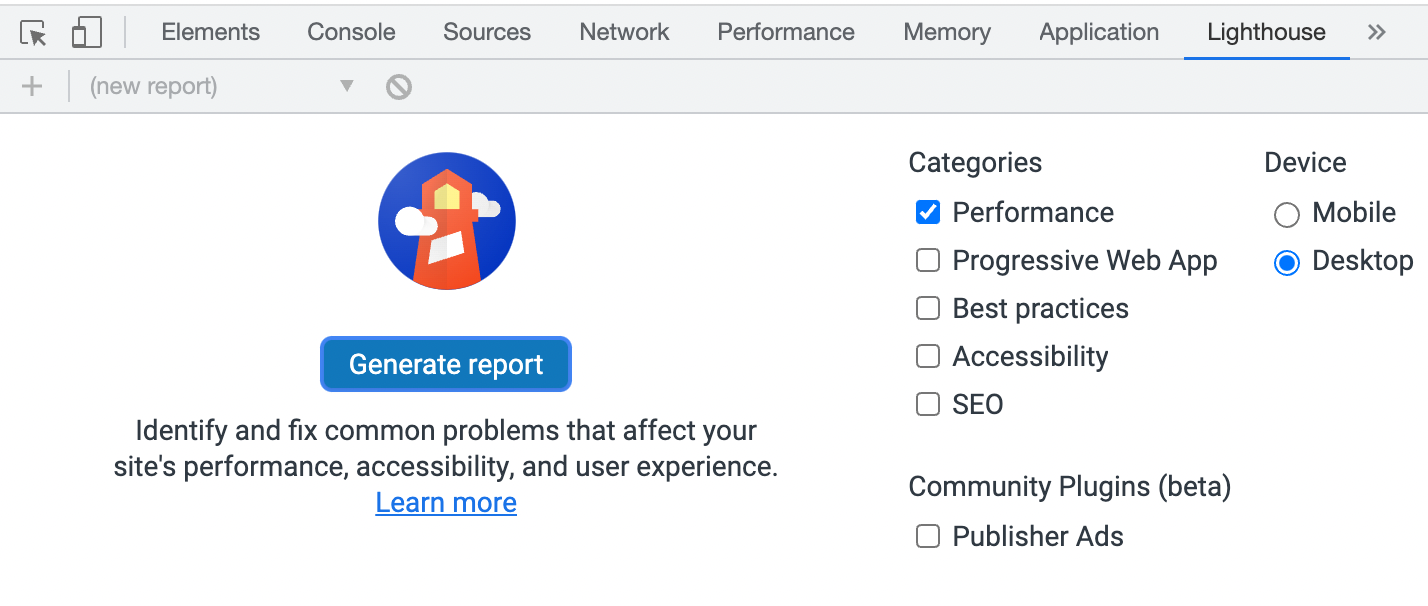Switch to the Application tab

click(1099, 32)
